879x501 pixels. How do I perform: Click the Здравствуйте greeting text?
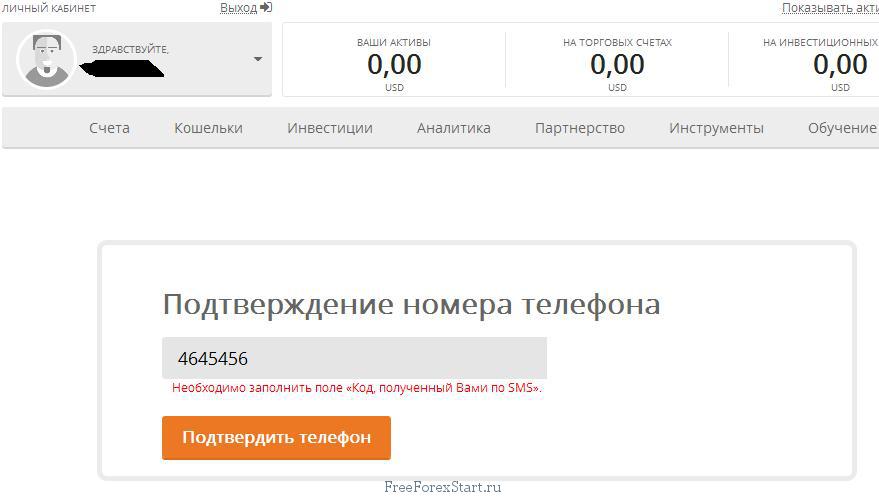[130, 49]
